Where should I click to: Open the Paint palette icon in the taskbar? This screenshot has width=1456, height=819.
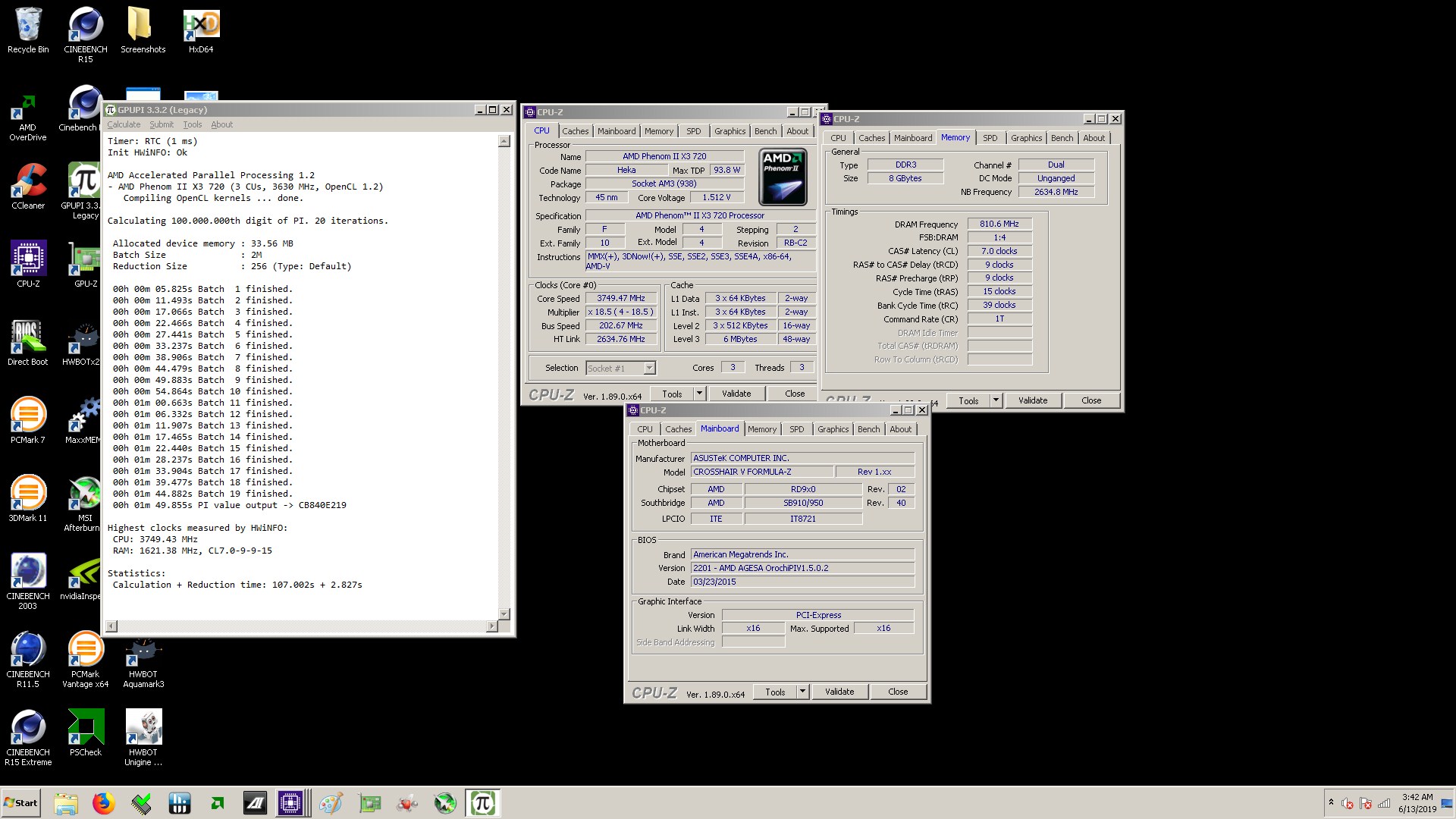pyautogui.click(x=331, y=803)
